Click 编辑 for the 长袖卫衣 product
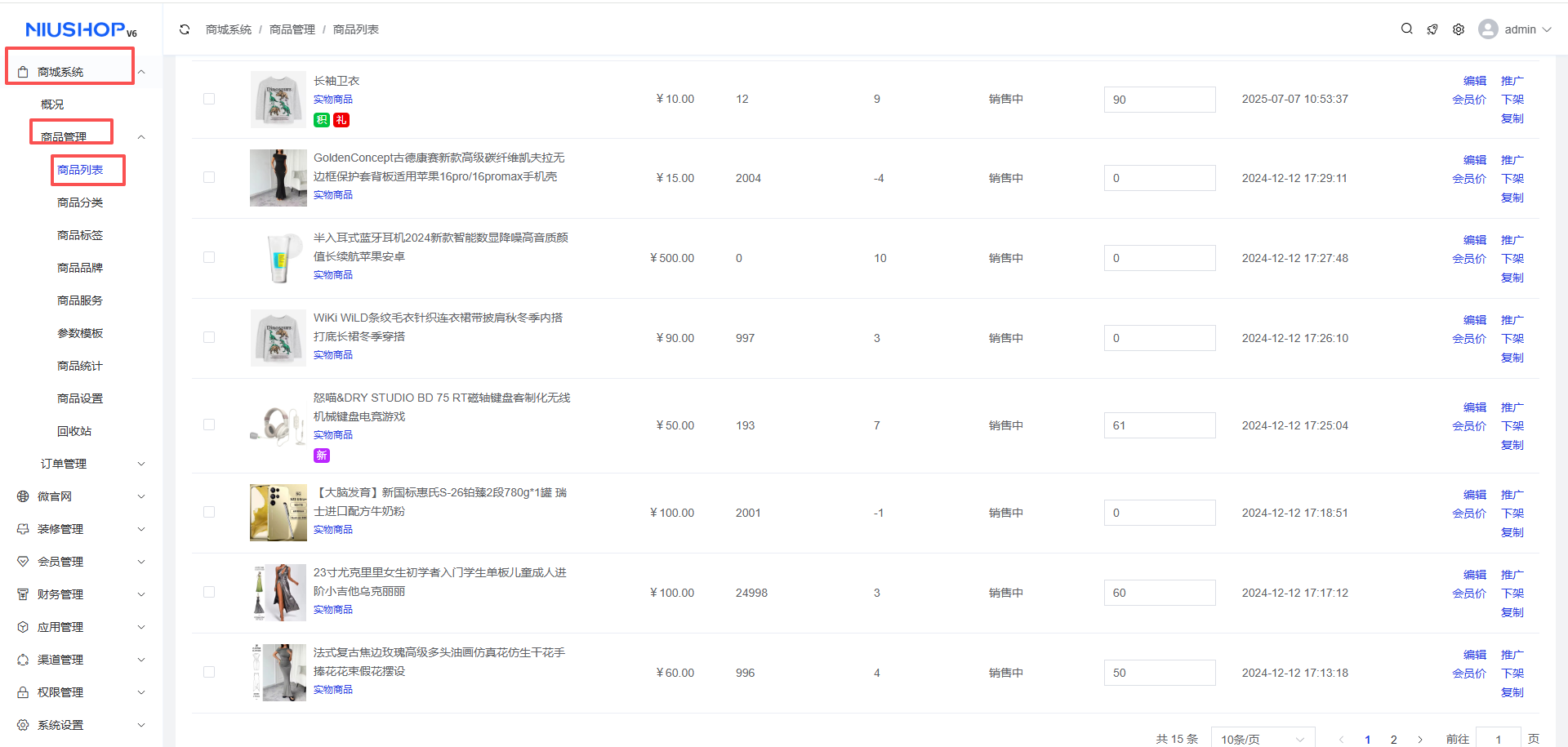 pos(1474,81)
